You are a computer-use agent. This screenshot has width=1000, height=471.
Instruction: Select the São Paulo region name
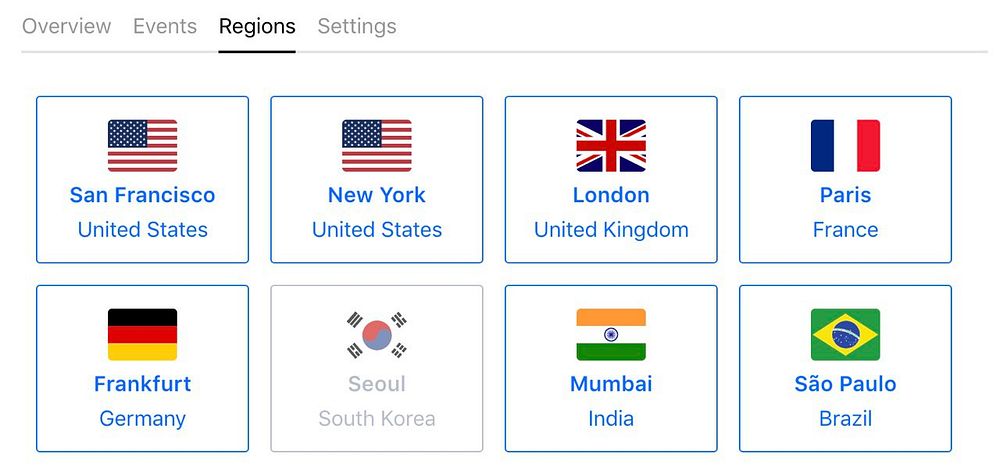845,384
